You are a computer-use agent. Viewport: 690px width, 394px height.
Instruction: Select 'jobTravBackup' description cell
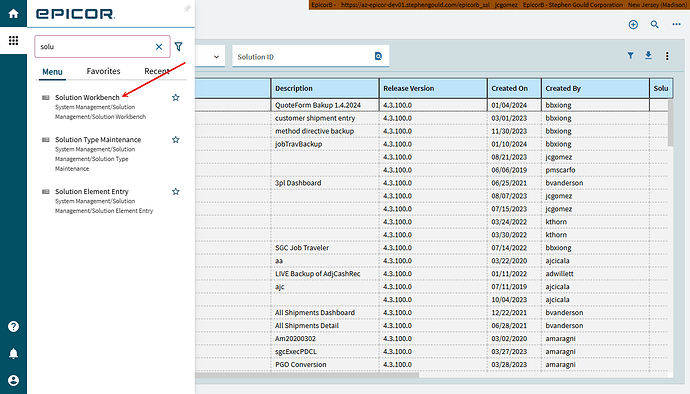(325, 144)
